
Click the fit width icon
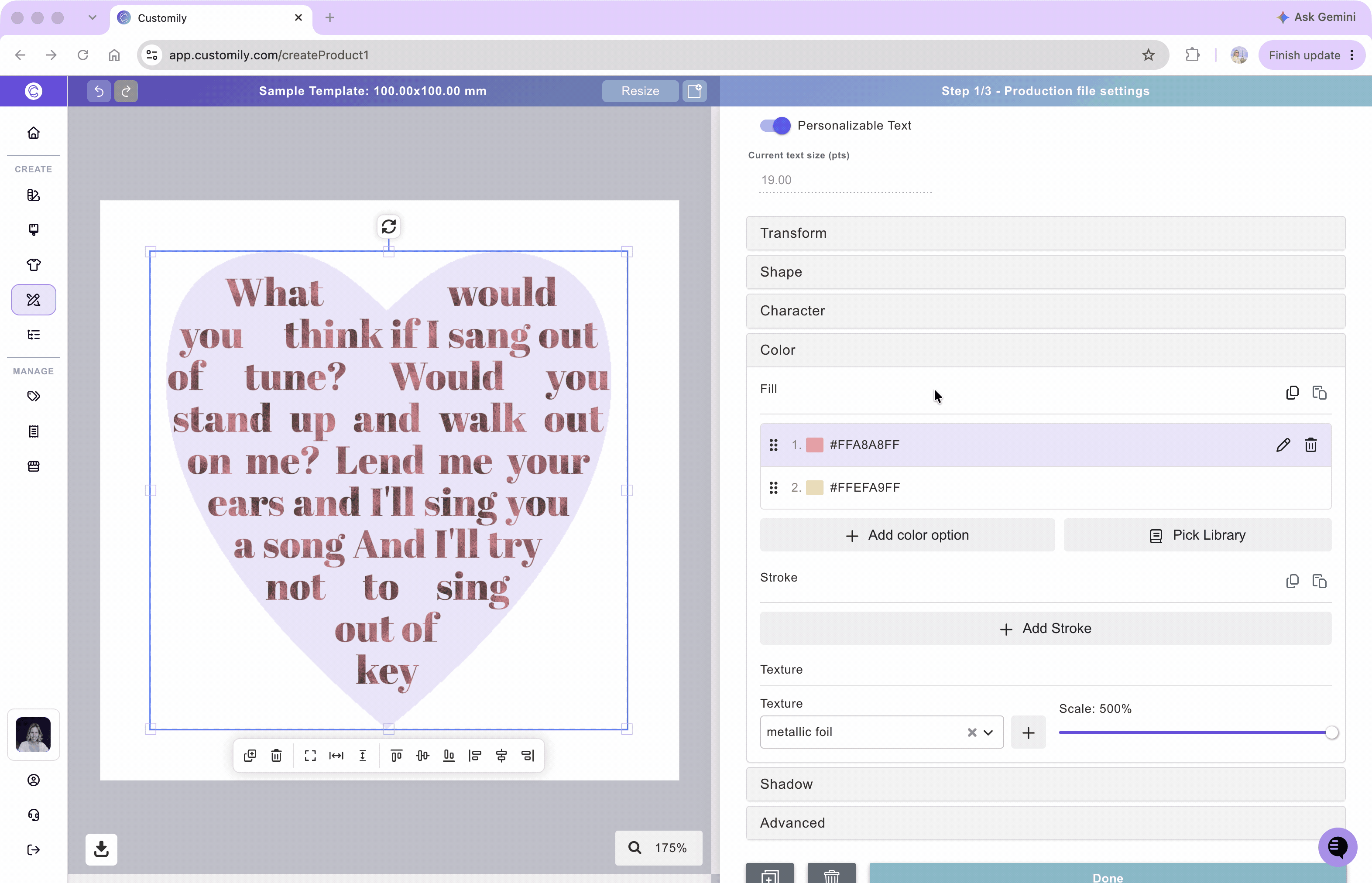337,756
